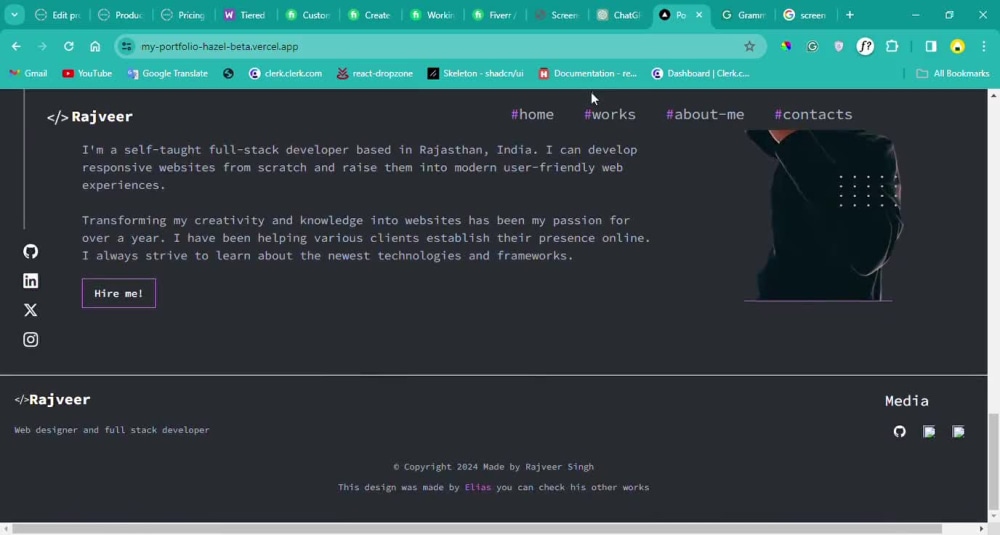The height and width of the screenshot is (535, 1000).
Task: Click the horizontal scrollbar at page bottom
Action: tap(477, 529)
